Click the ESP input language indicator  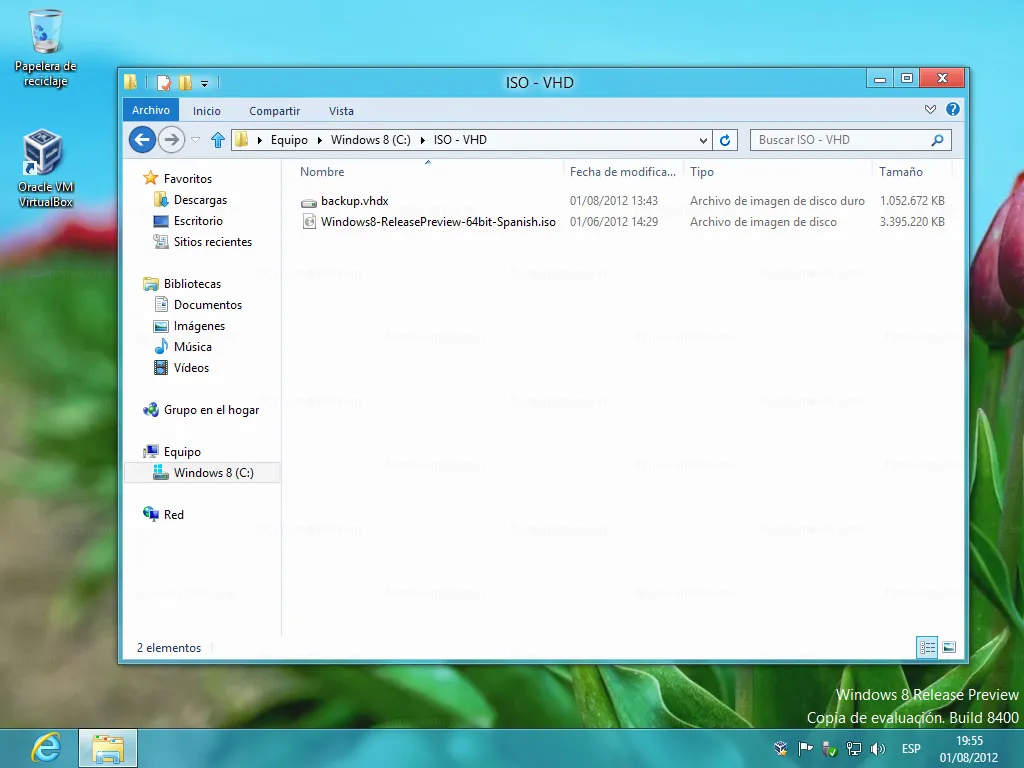911,749
